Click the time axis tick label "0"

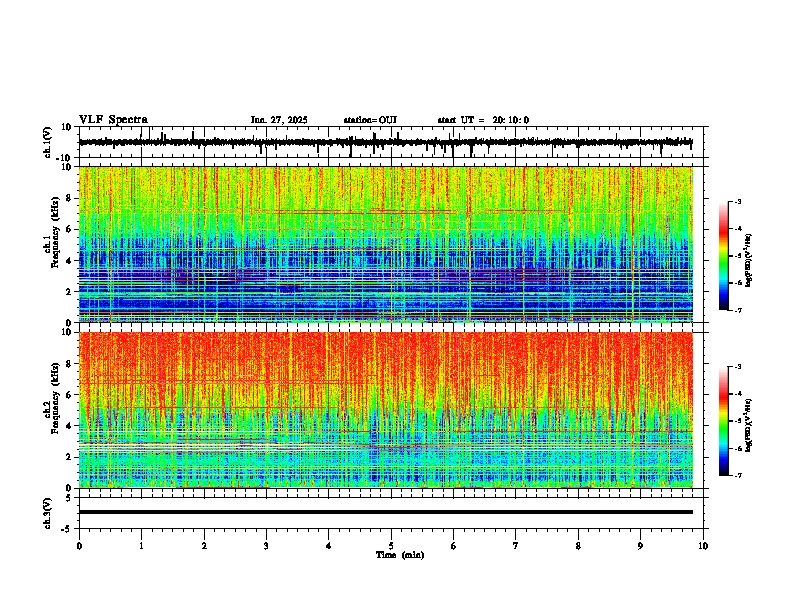[79, 546]
